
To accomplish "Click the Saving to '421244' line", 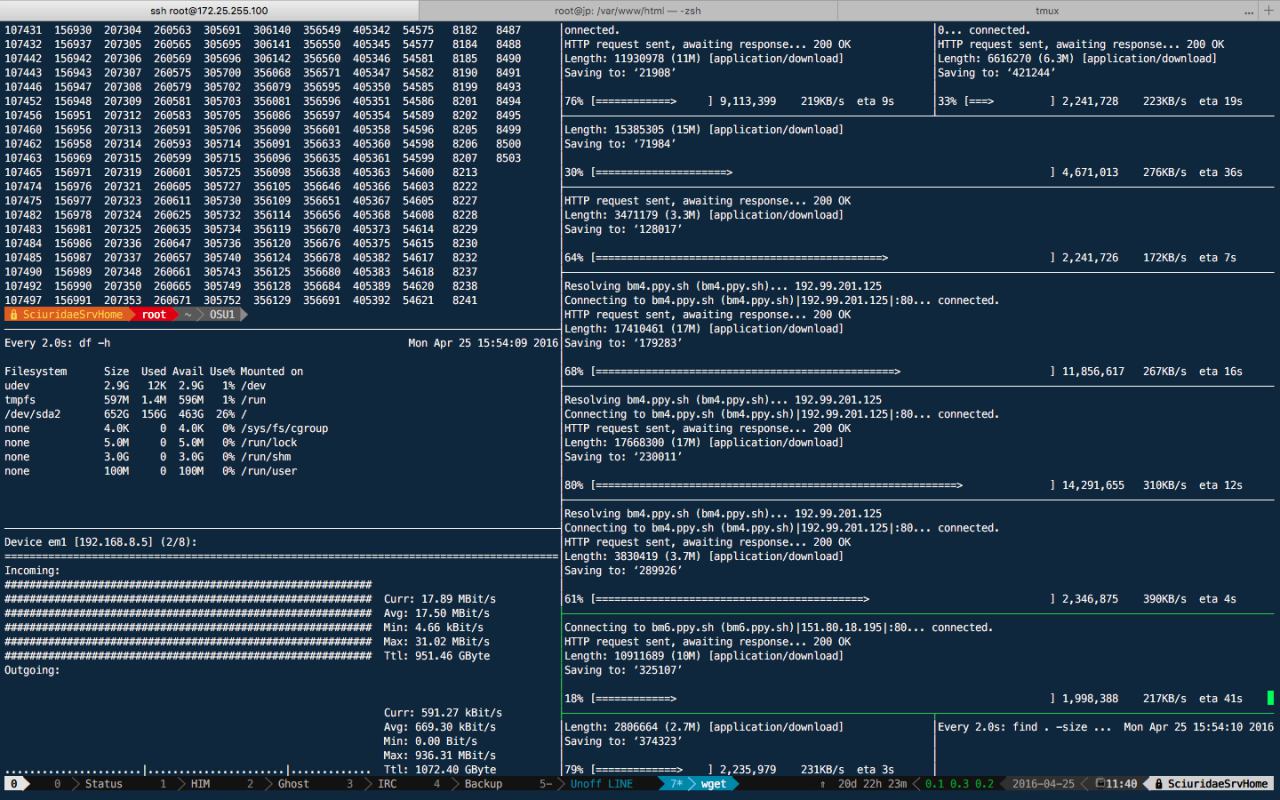I will coord(996,73).
